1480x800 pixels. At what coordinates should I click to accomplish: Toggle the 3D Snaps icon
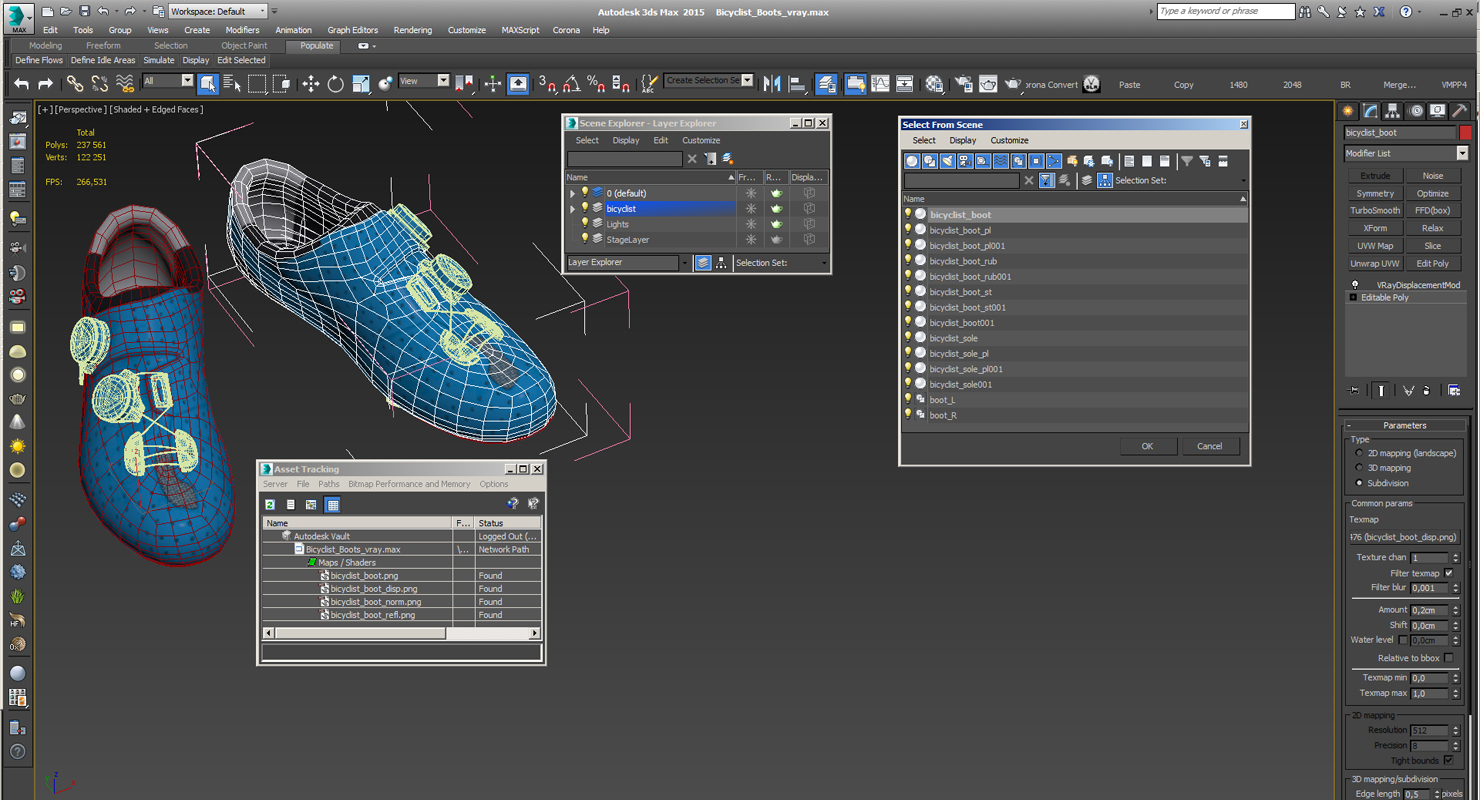point(547,84)
